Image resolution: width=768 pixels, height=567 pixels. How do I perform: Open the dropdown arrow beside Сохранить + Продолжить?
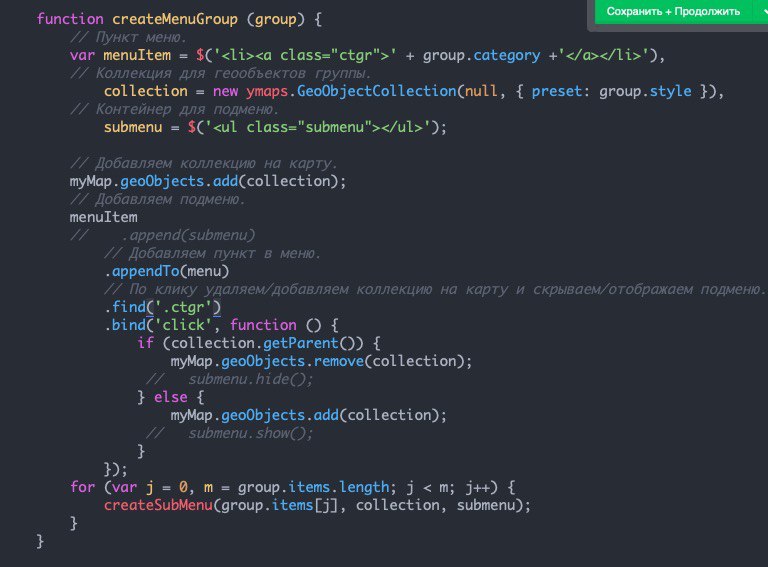point(762,11)
